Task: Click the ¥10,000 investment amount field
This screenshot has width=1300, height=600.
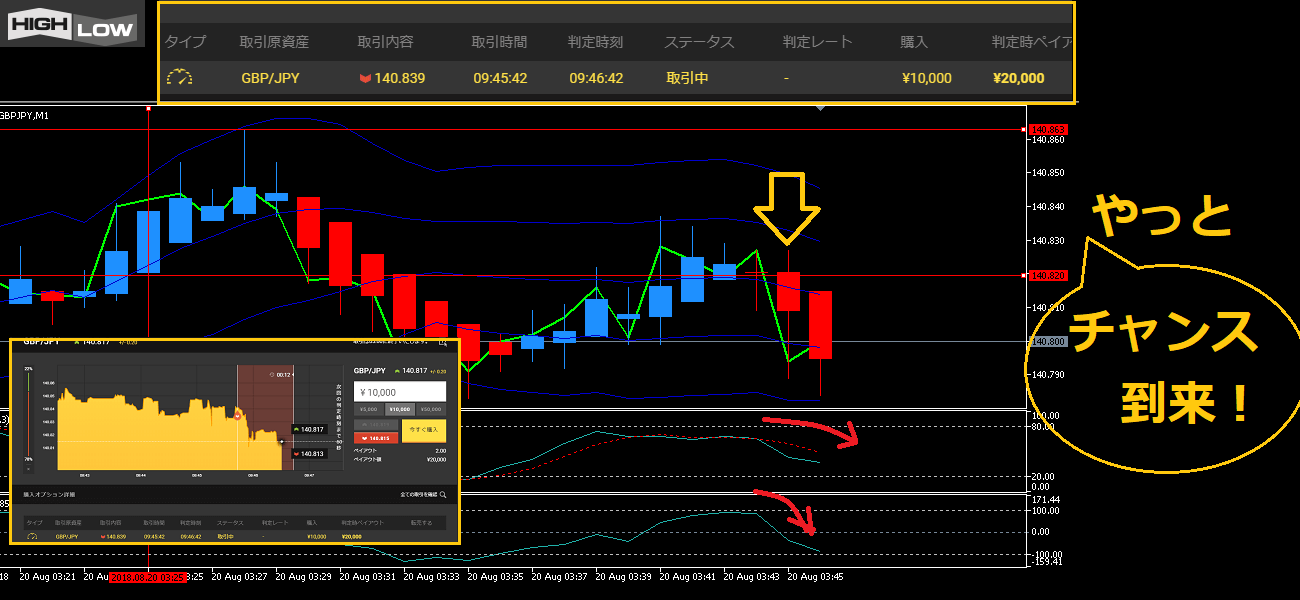Action: (400, 392)
